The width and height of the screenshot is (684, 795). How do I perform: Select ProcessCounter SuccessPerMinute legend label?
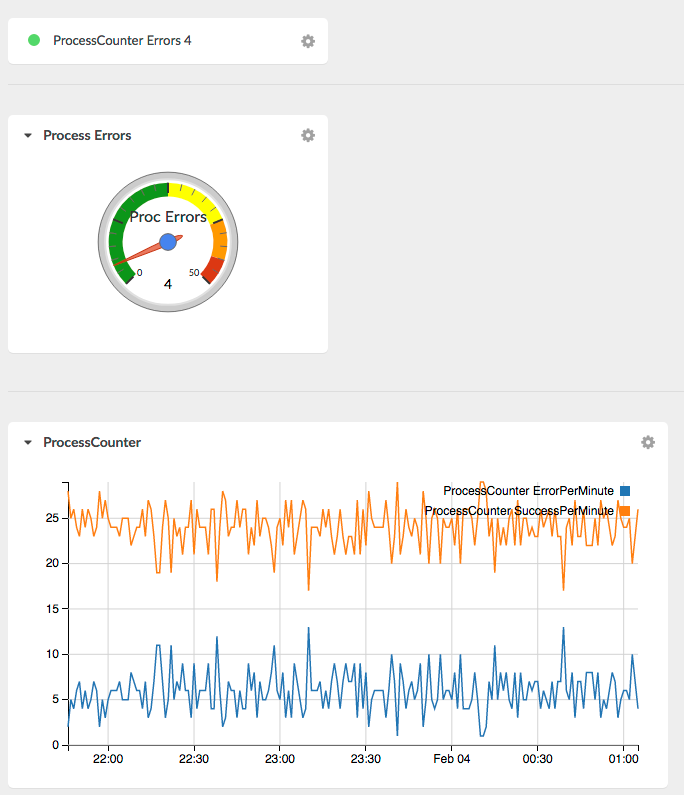pyautogui.click(x=519, y=511)
